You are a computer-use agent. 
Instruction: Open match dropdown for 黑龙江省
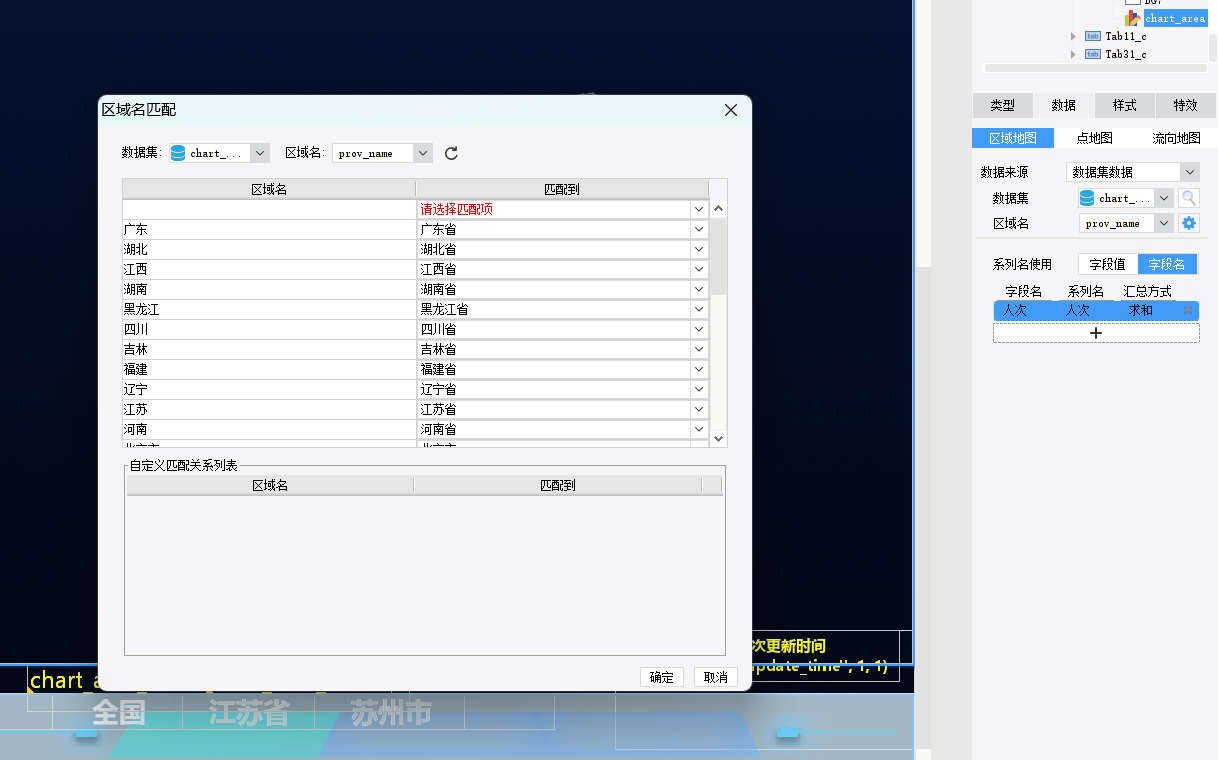[699, 309]
